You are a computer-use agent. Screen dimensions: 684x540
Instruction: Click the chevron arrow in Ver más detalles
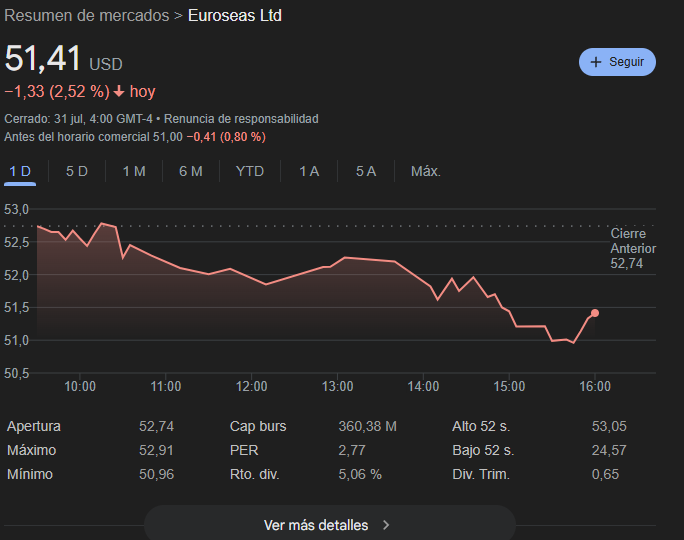386,525
